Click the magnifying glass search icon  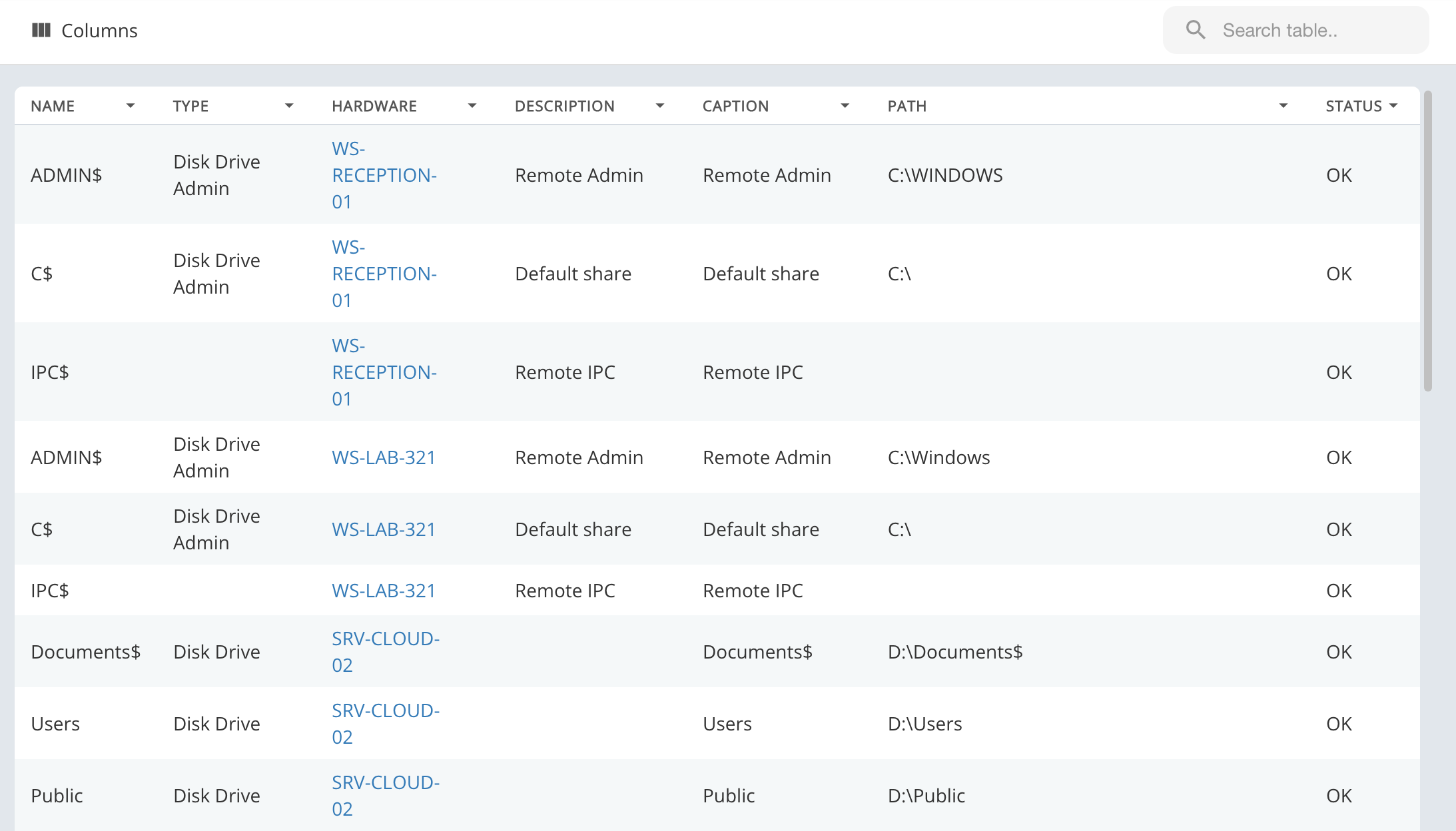click(x=1195, y=30)
